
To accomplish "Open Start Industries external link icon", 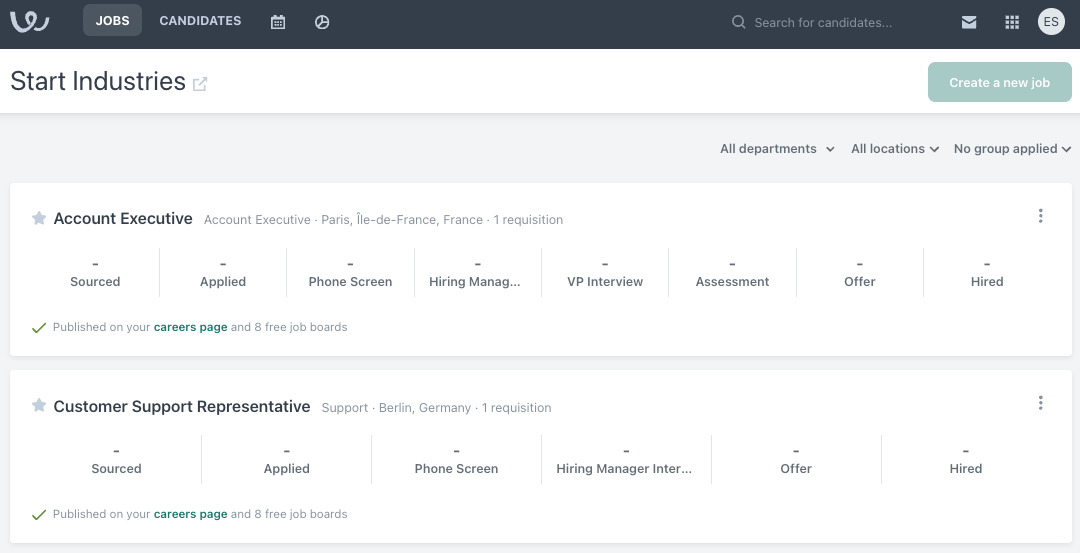I will (200, 84).
